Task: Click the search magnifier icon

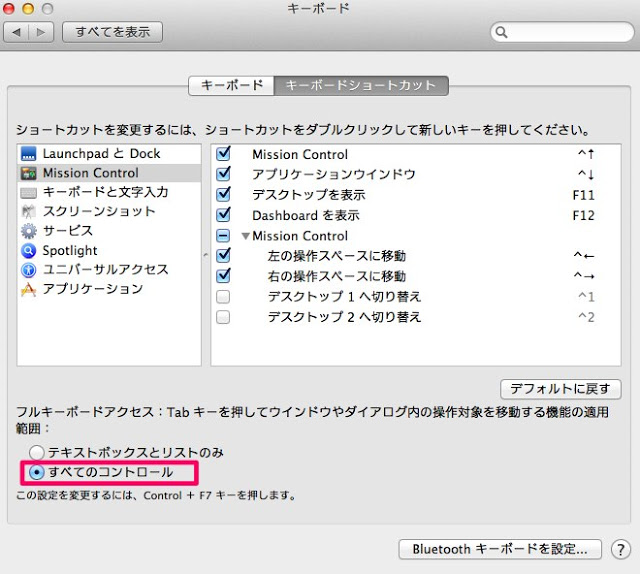Action: pyautogui.click(x=501, y=32)
